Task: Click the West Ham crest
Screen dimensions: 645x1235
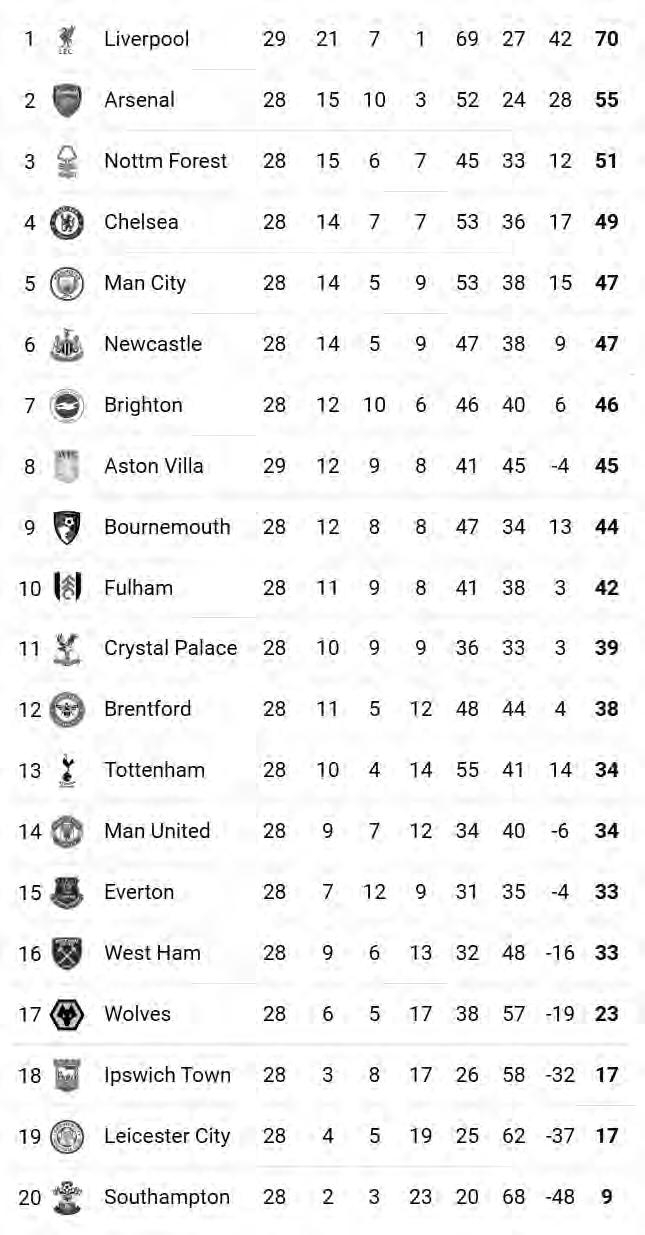Action: coord(67,953)
